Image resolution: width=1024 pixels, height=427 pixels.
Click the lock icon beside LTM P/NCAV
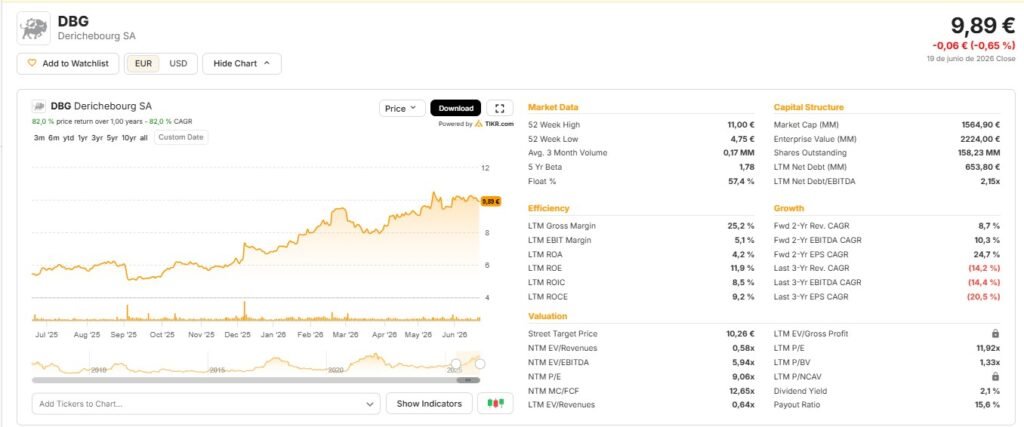tap(995, 377)
